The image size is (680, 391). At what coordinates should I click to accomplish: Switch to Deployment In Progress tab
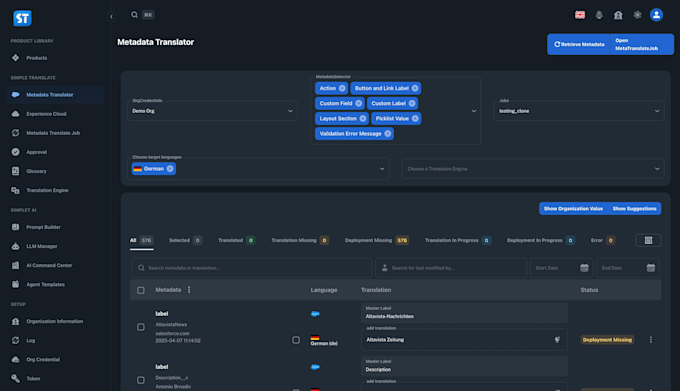(540, 241)
